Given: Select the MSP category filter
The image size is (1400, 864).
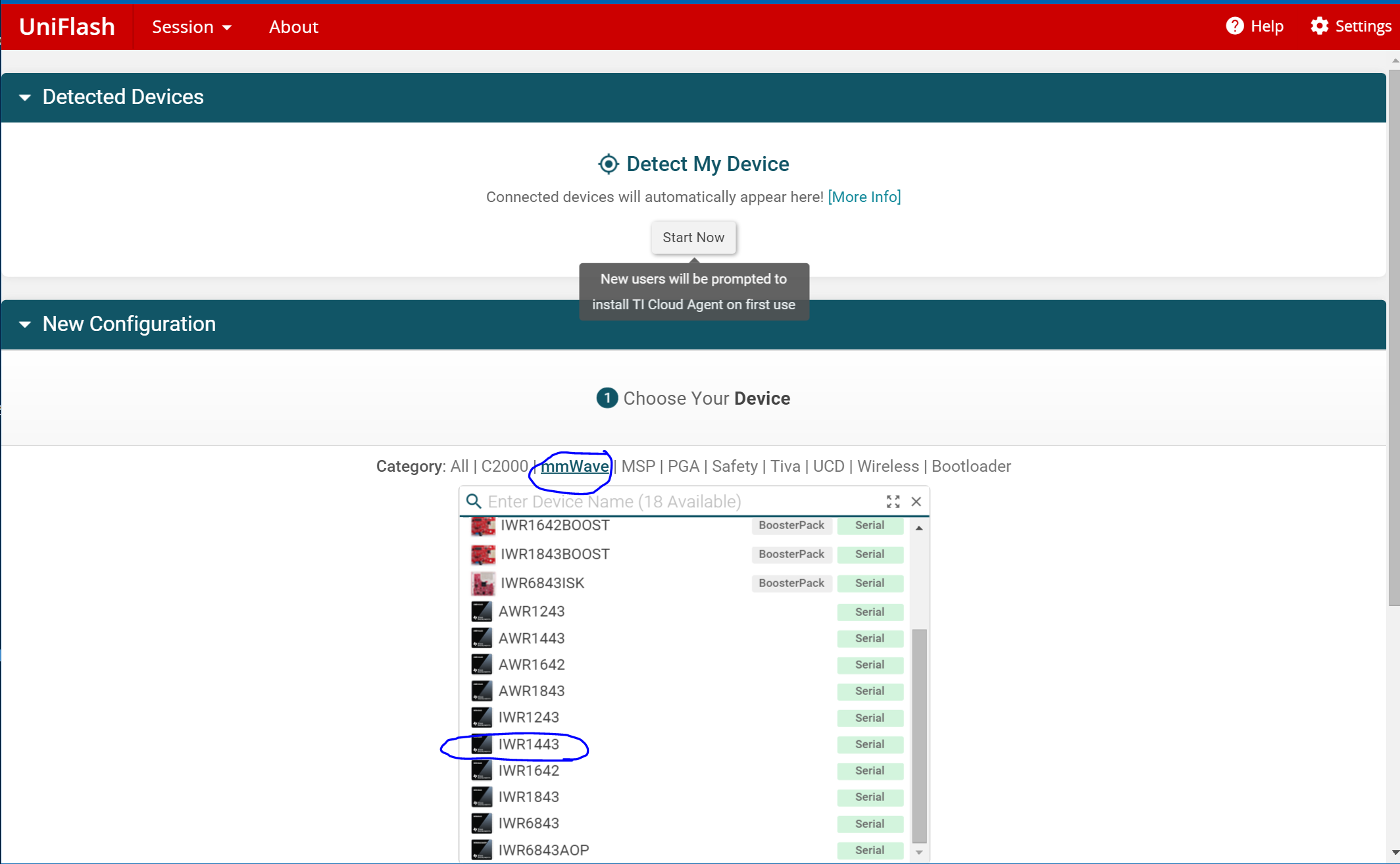Looking at the screenshot, I should pos(638,467).
